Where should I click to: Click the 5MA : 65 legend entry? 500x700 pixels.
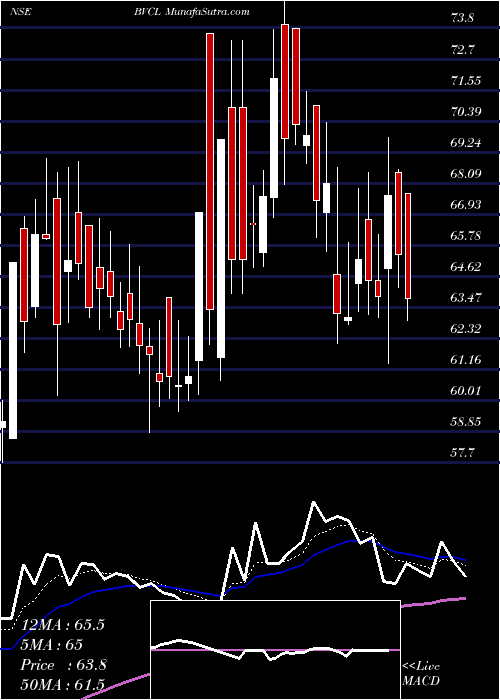pyautogui.click(x=52, y=645)
